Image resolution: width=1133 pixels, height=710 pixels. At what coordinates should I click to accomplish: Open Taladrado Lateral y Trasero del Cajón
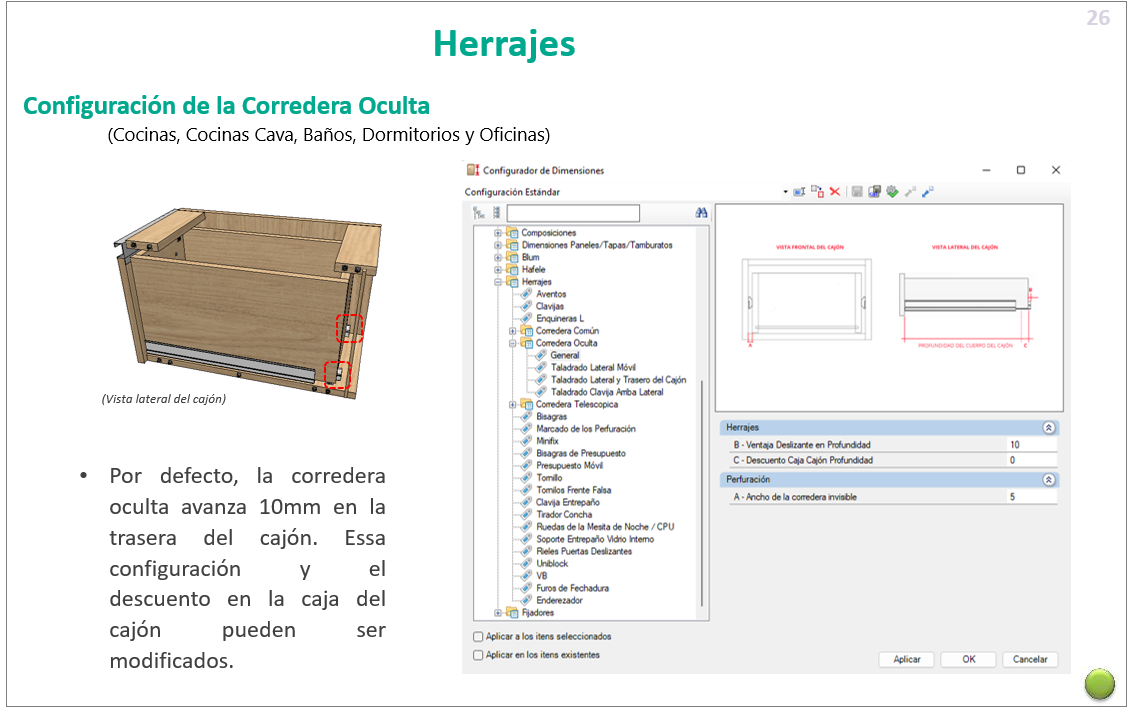tap(619, 380)
